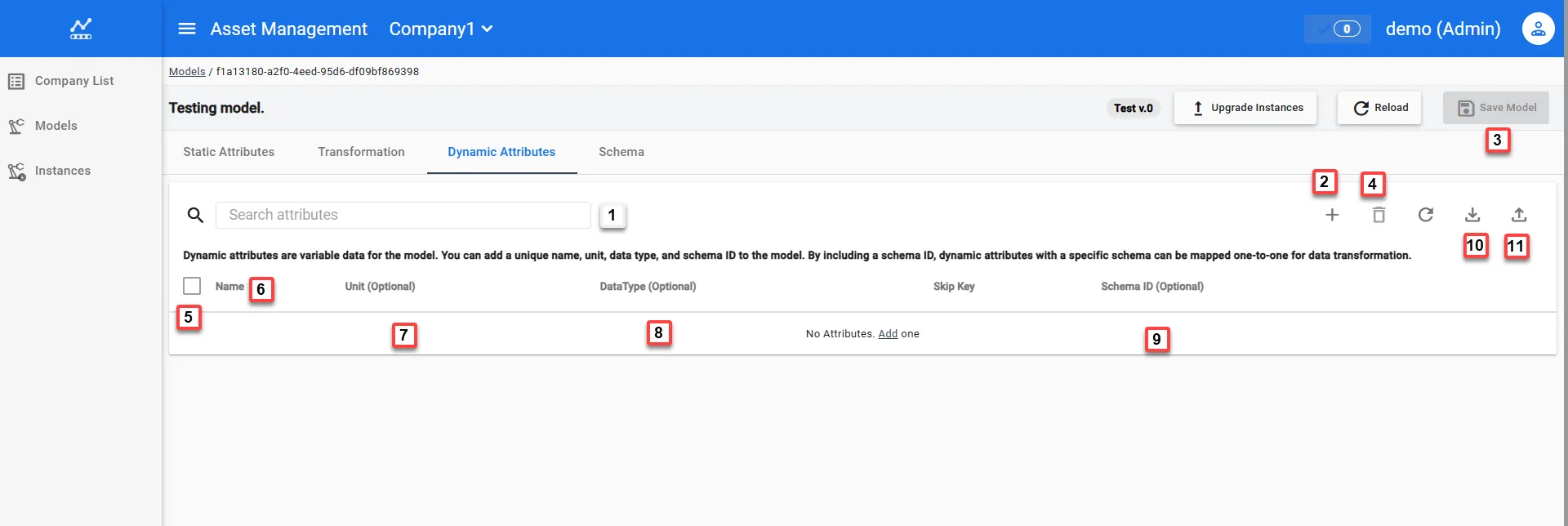The image size is (1568, 526).
Task: Click the Save Model button
Action: (1496, 108)
